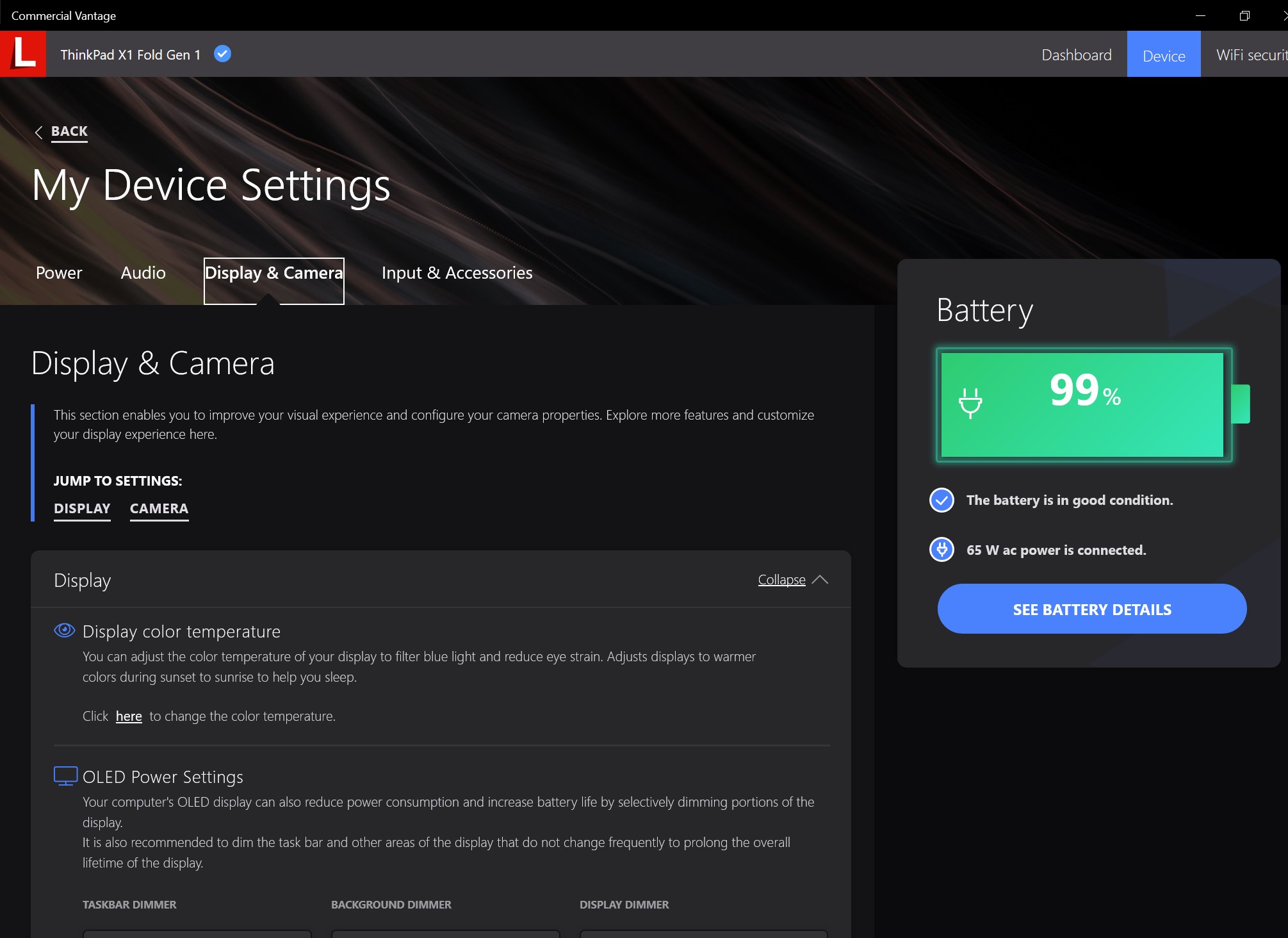Go to Dashboard in top navigation
Viewport: 1288px width, 938px height.
[1076, 55]
